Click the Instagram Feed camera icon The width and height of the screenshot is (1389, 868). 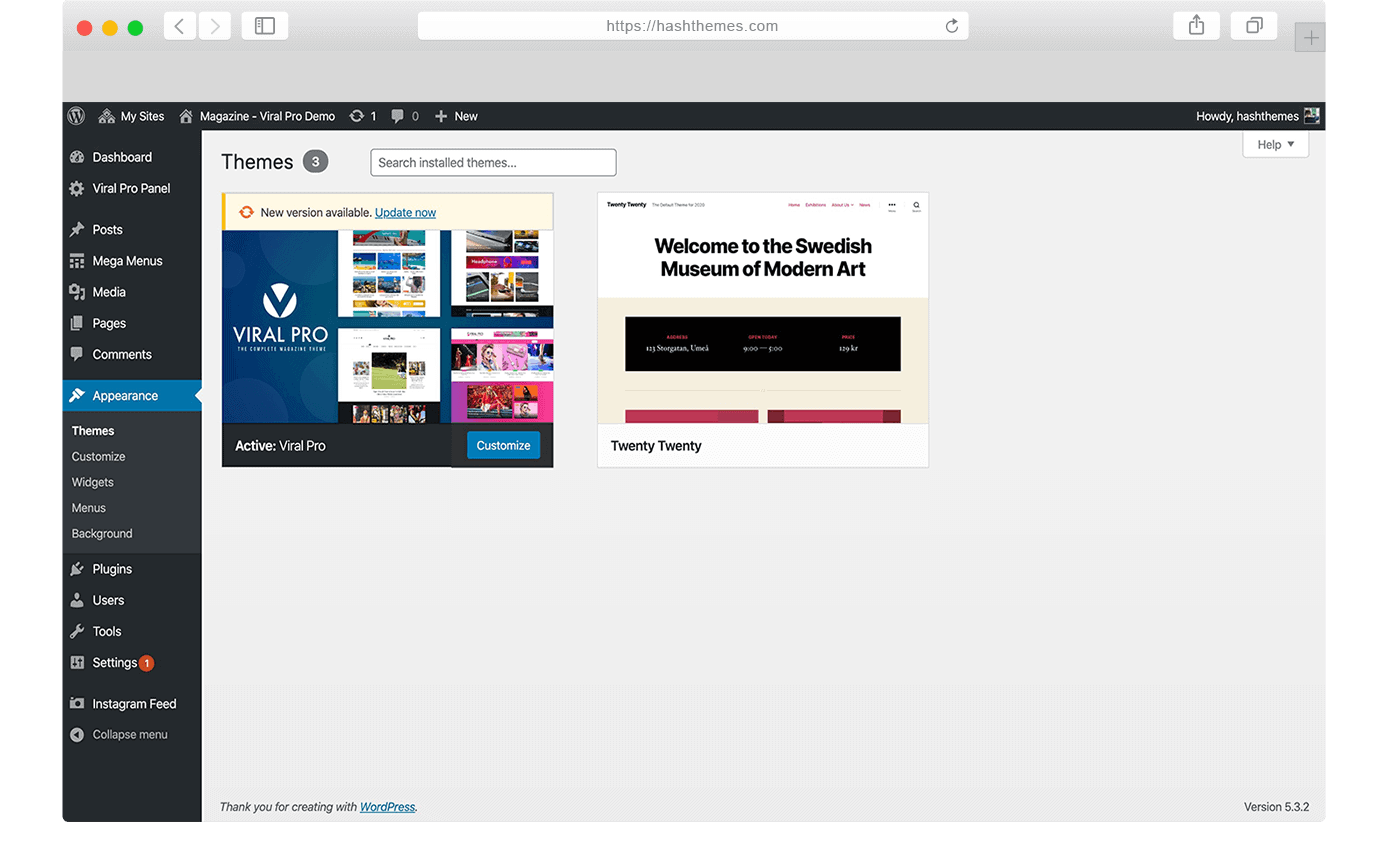pos(77,704)
